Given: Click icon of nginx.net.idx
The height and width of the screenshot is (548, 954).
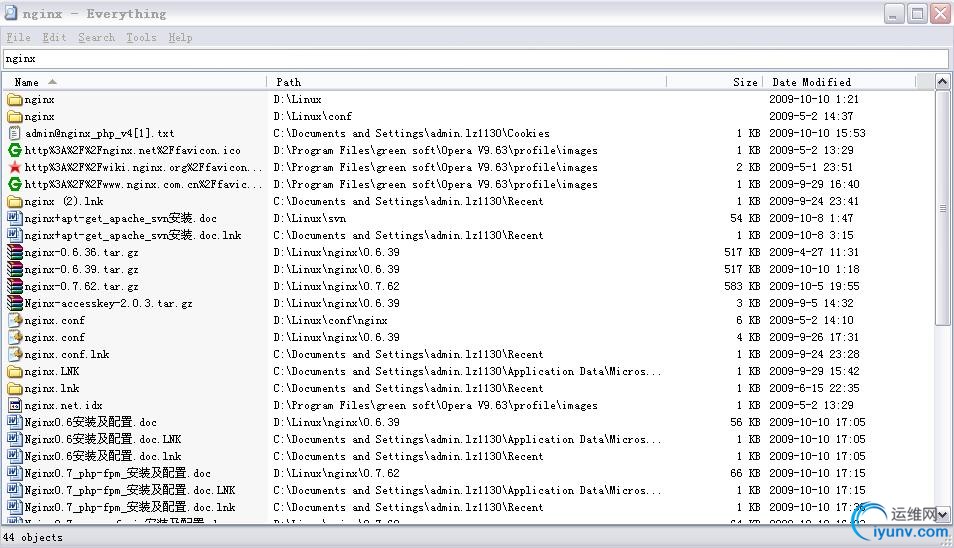Looking at the screenshot, I should coord(15,406).
